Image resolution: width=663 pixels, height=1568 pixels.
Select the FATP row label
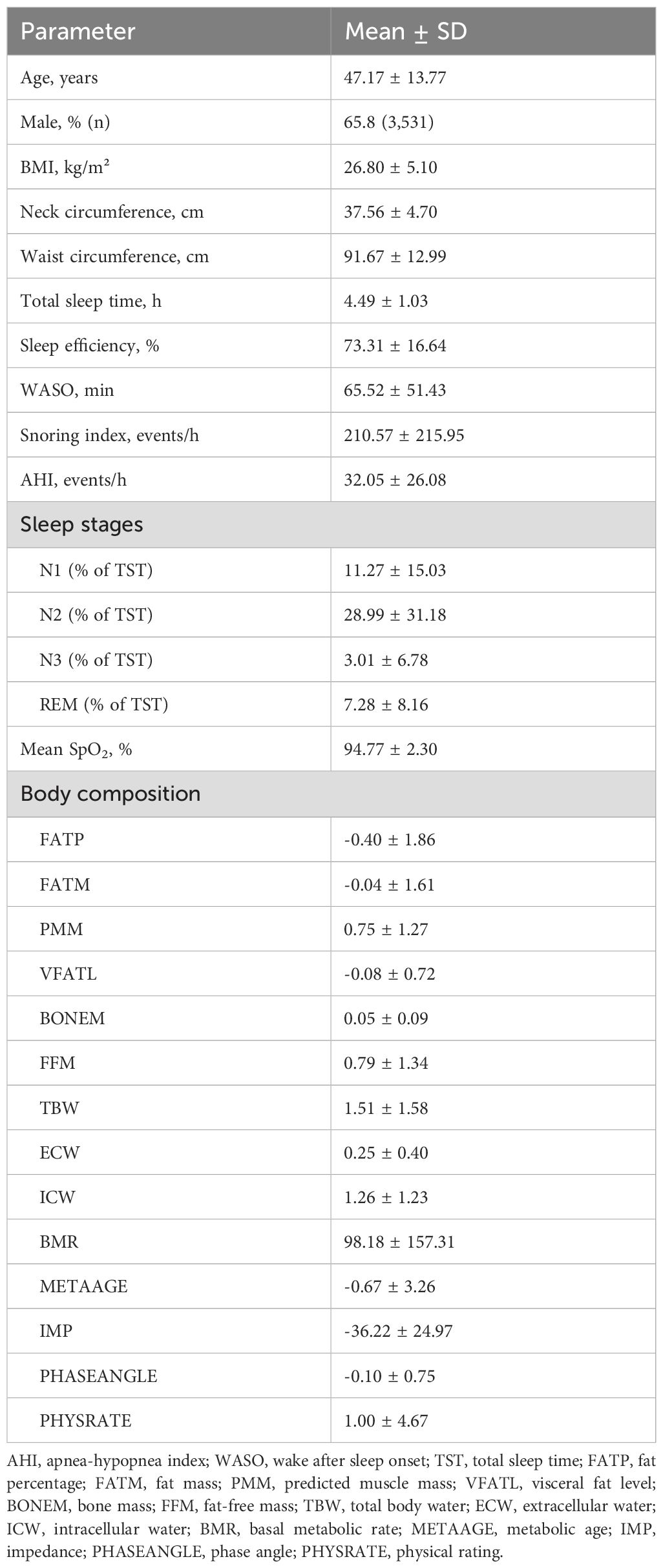[x=62, y=840]
